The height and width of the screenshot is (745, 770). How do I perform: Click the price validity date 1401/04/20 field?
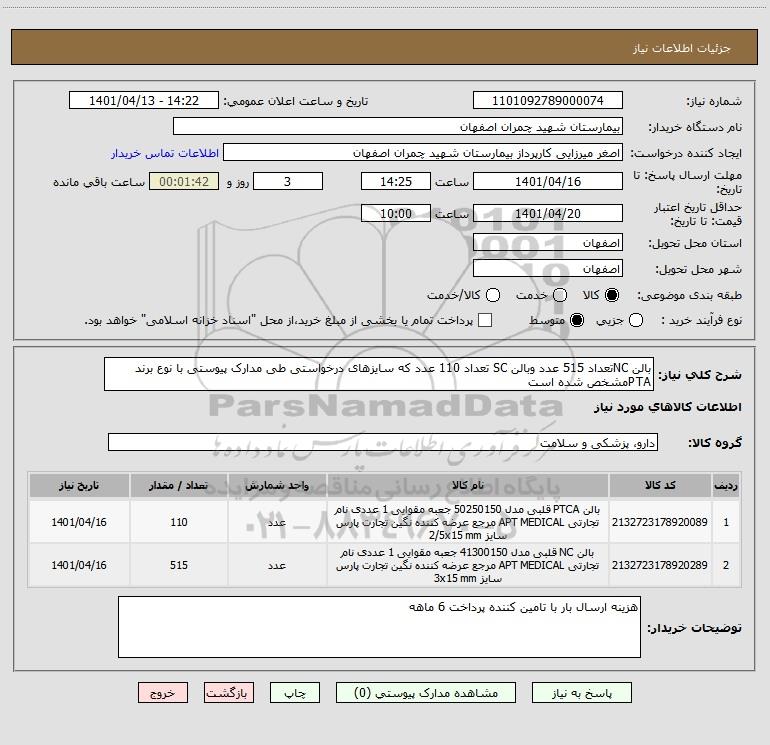[x=548, y=213]
